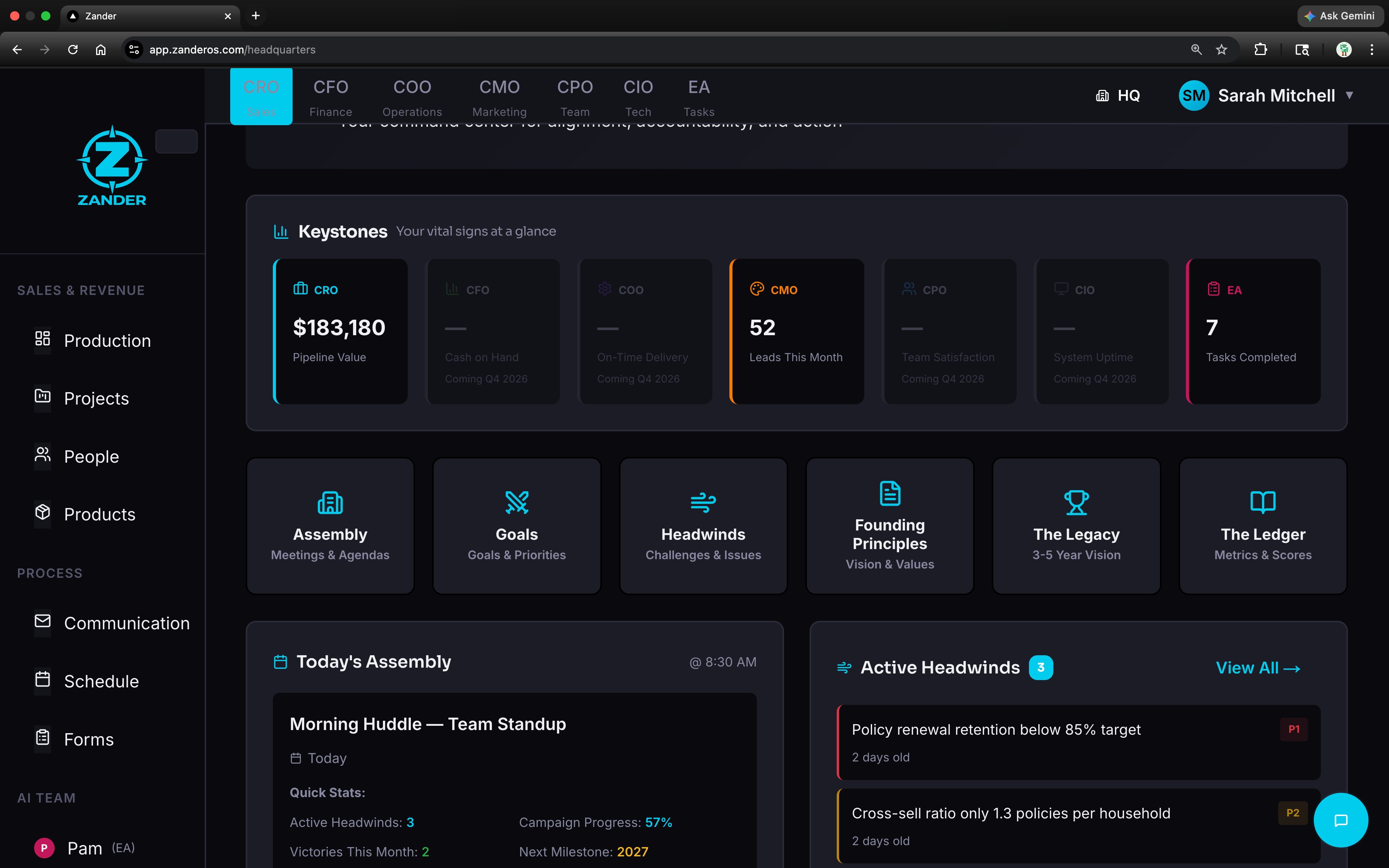
Task: Click the HQ building icon
Action: pos(1102,96)
